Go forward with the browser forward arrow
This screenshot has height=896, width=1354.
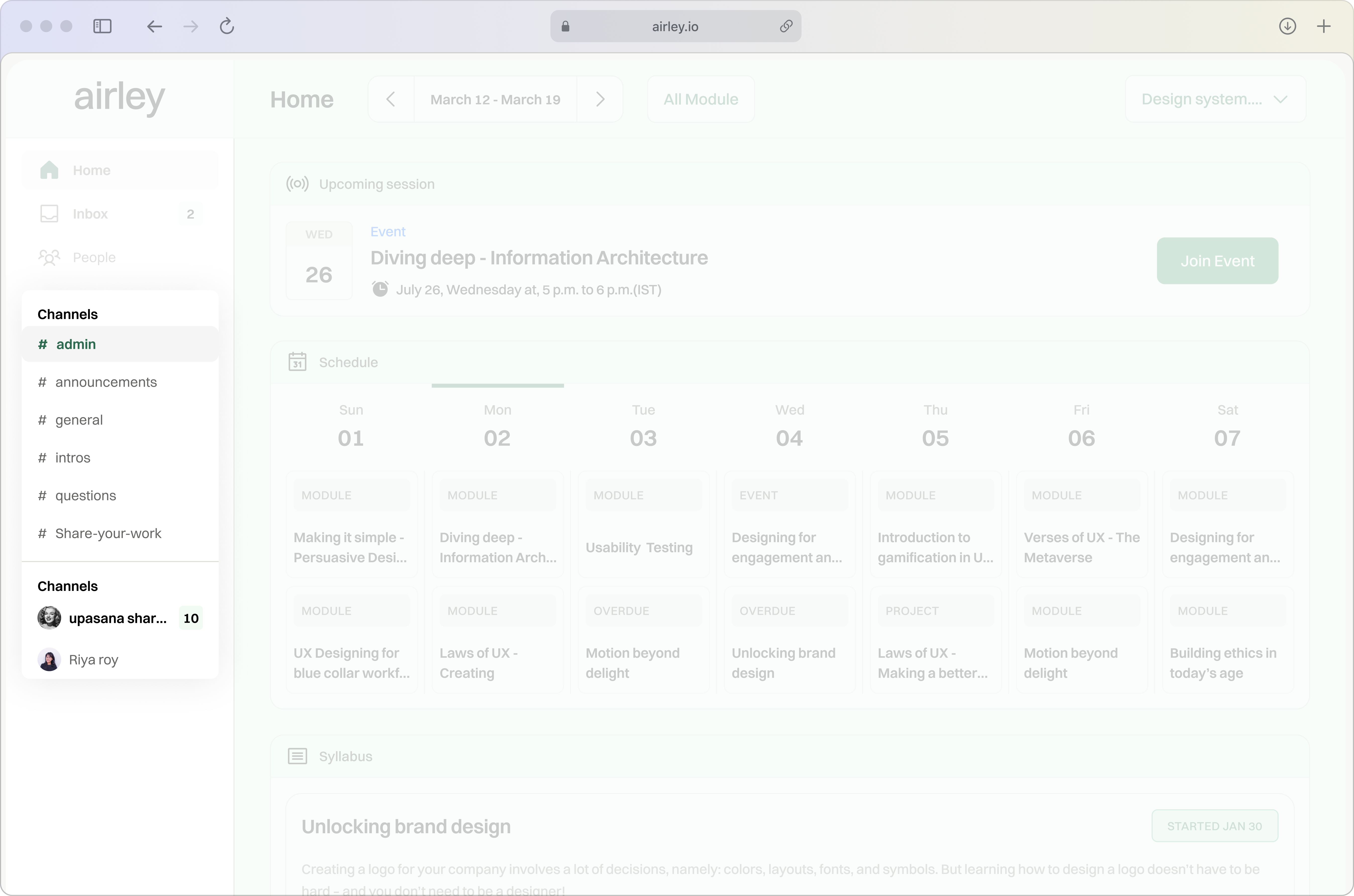tap(191, 26)
